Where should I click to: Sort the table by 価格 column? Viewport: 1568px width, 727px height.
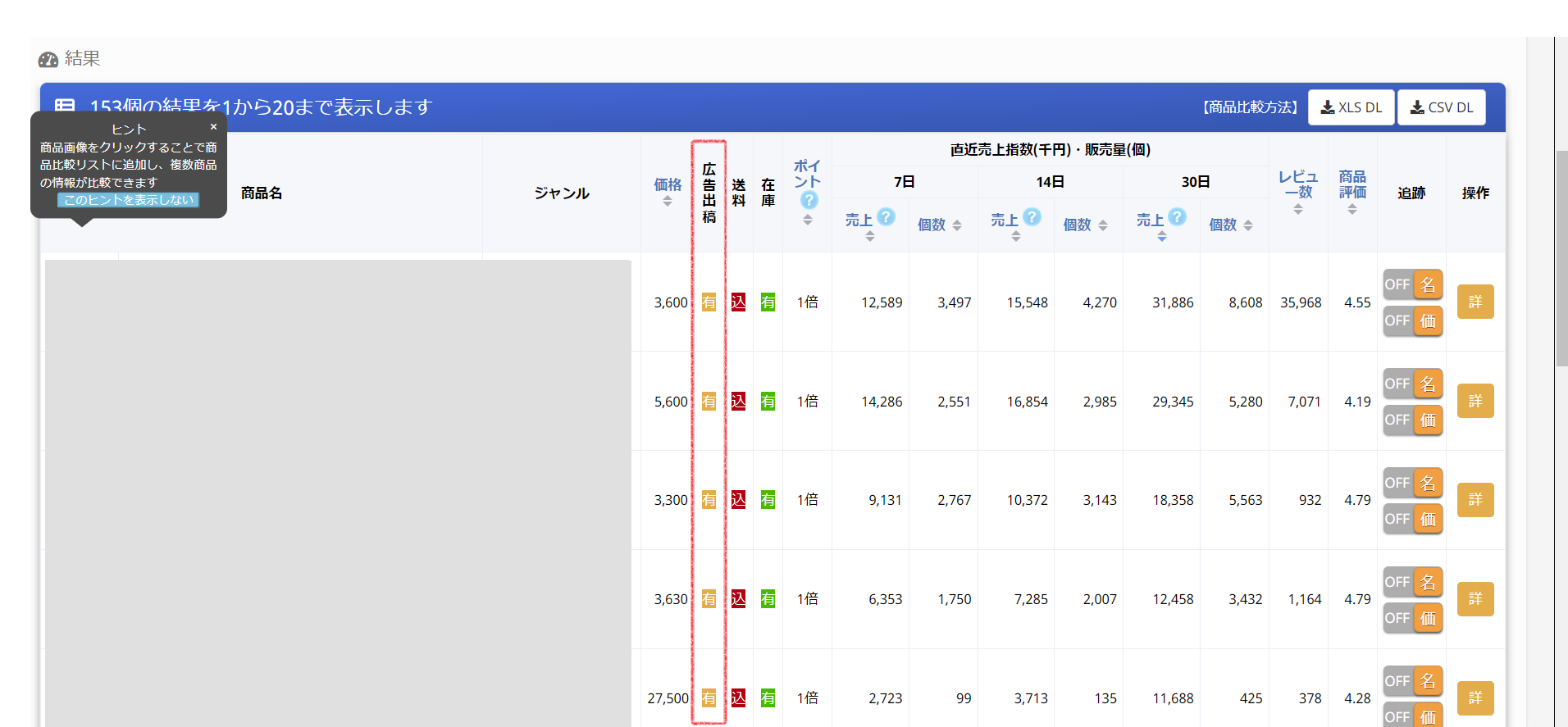coord(668,192)
